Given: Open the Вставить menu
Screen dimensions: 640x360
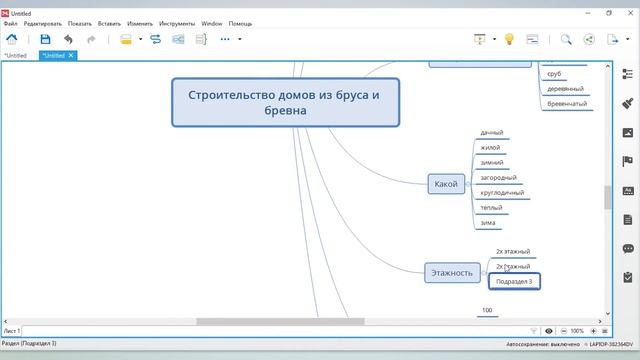Looking at the screenshot, I should click(x=109, y=24).
